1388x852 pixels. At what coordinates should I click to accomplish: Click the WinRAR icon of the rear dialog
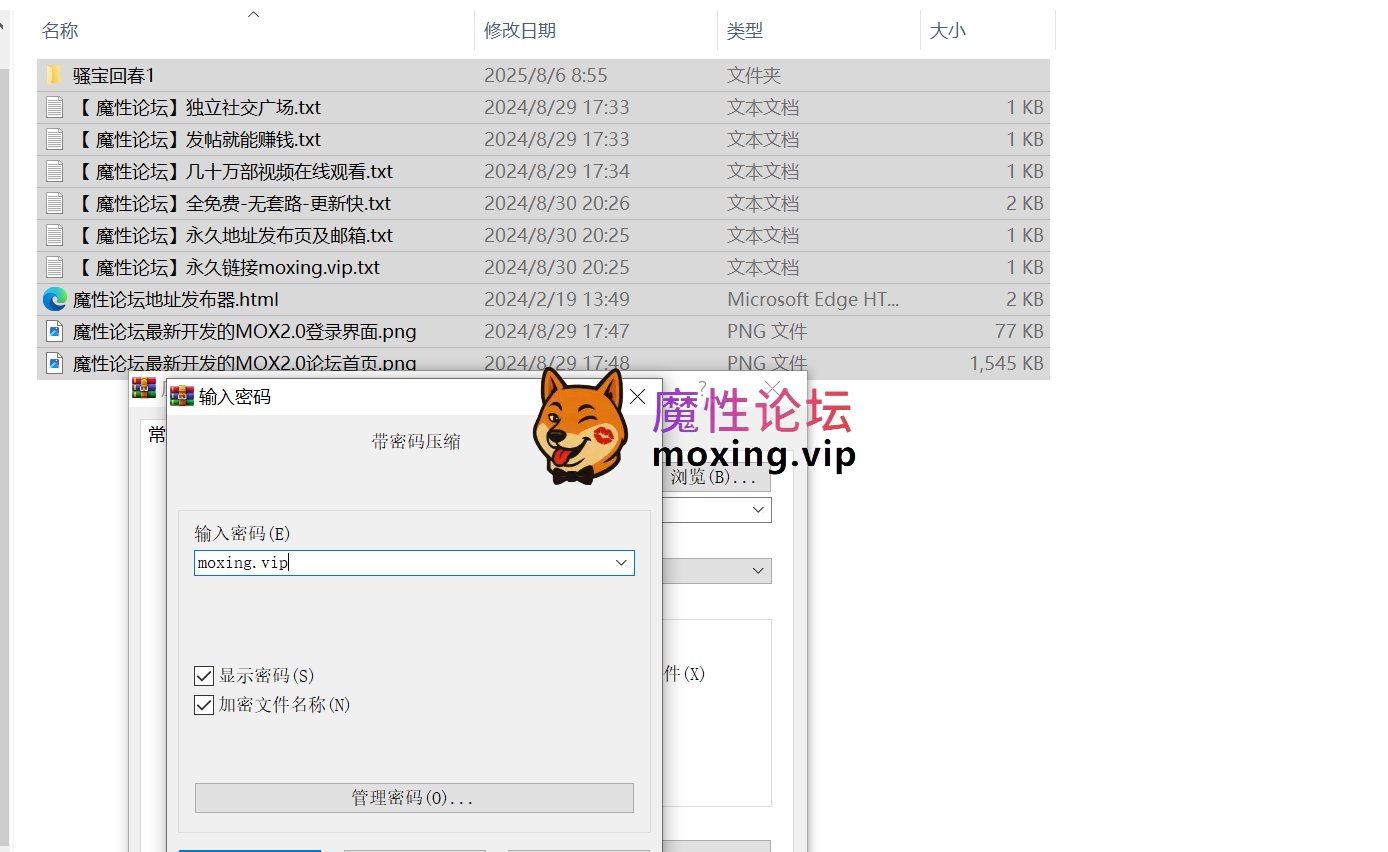point(144,388)
